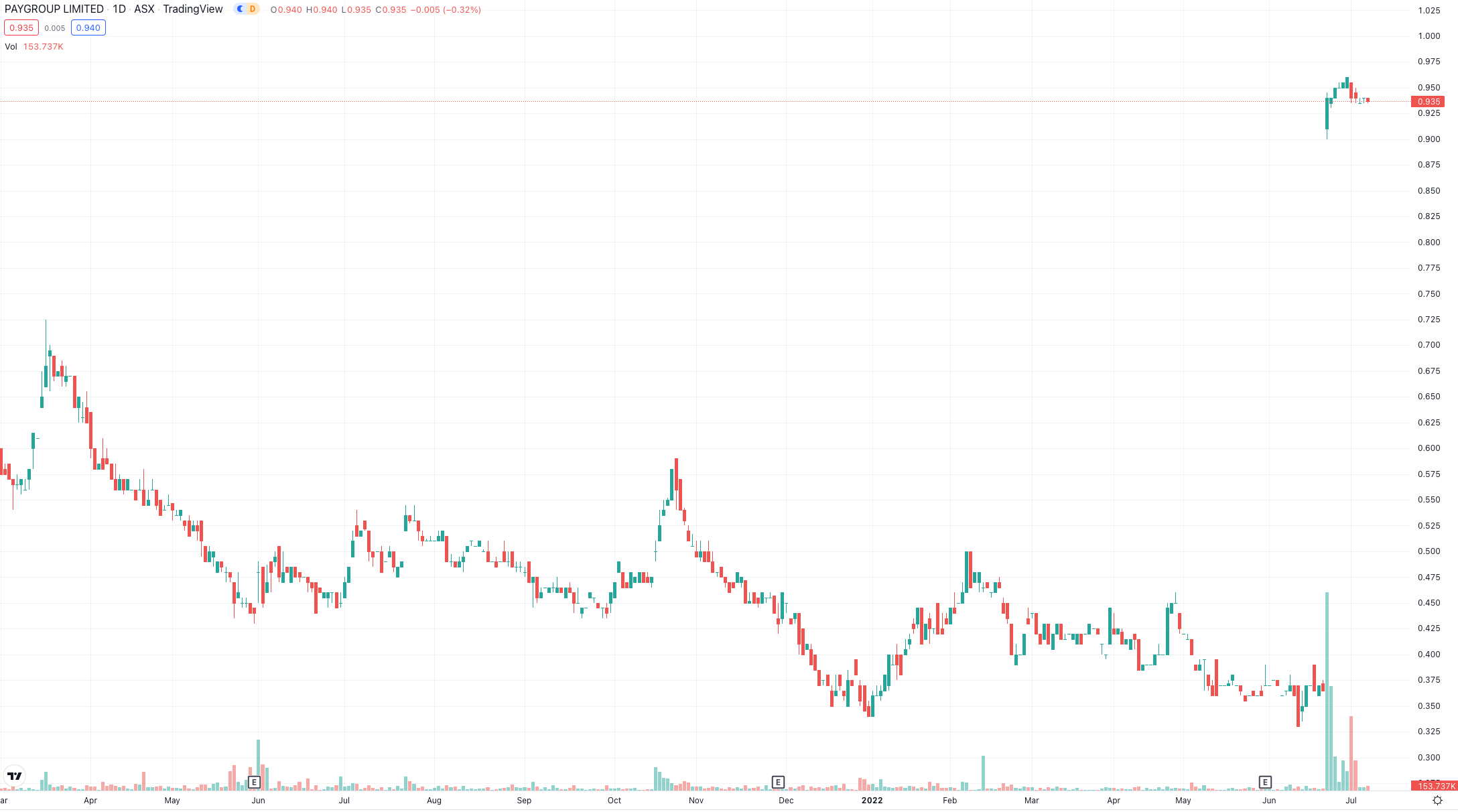Click the red 0.935 sell price button

click(x=21, y=28)
